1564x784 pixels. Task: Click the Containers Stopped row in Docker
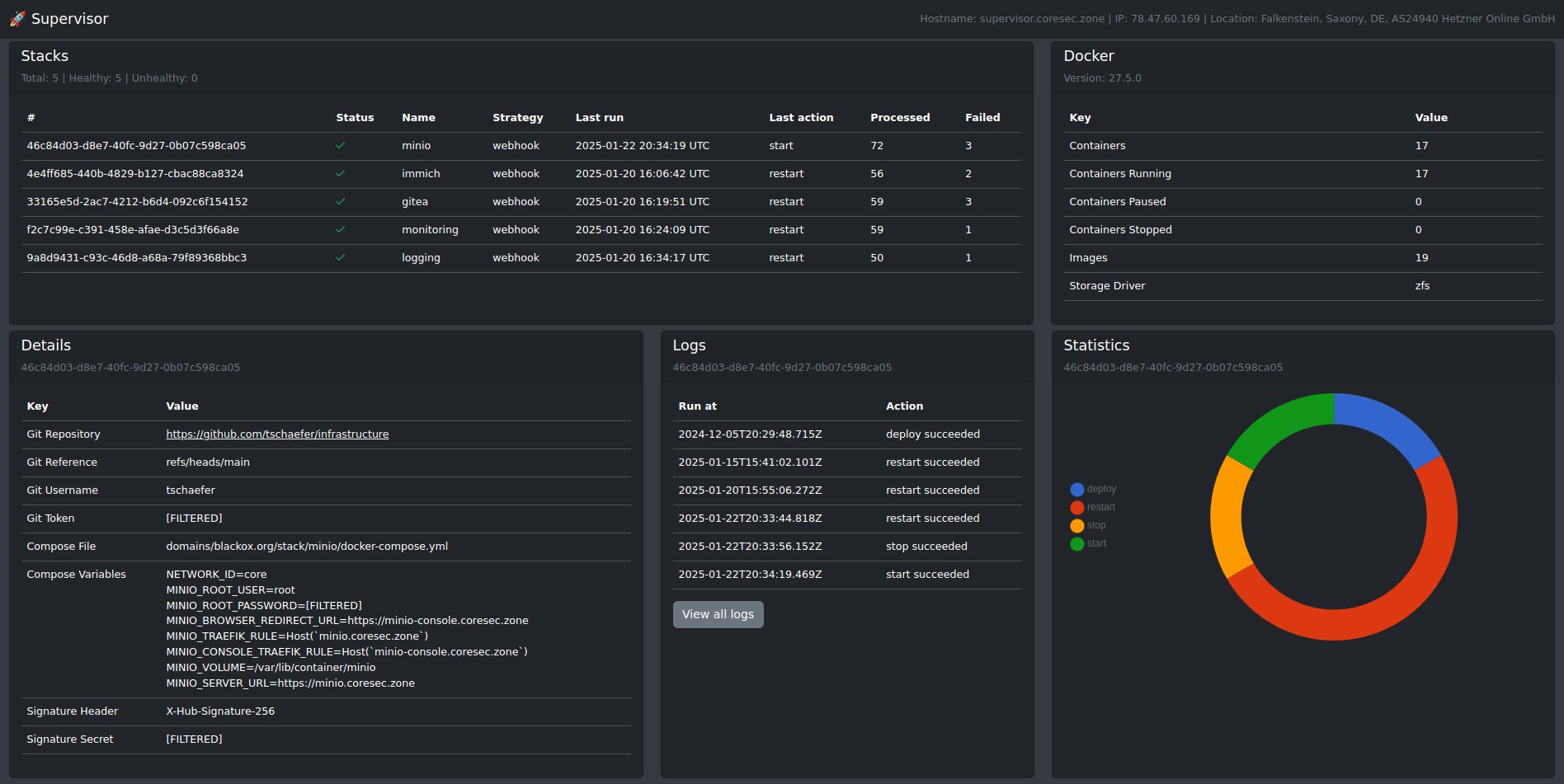coord(1303,230)
